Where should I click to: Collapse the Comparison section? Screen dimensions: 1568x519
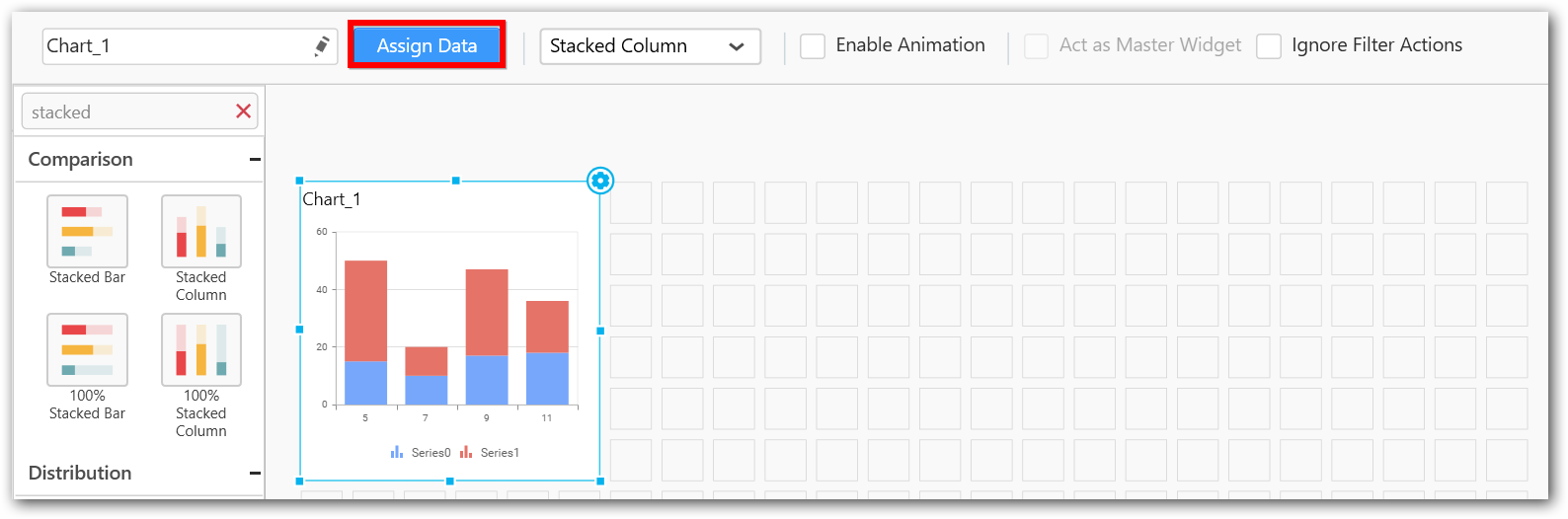[x=255, y=160]
